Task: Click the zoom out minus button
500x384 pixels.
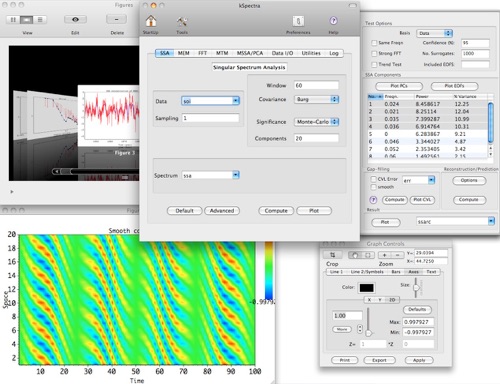Action: pos(397,255)
